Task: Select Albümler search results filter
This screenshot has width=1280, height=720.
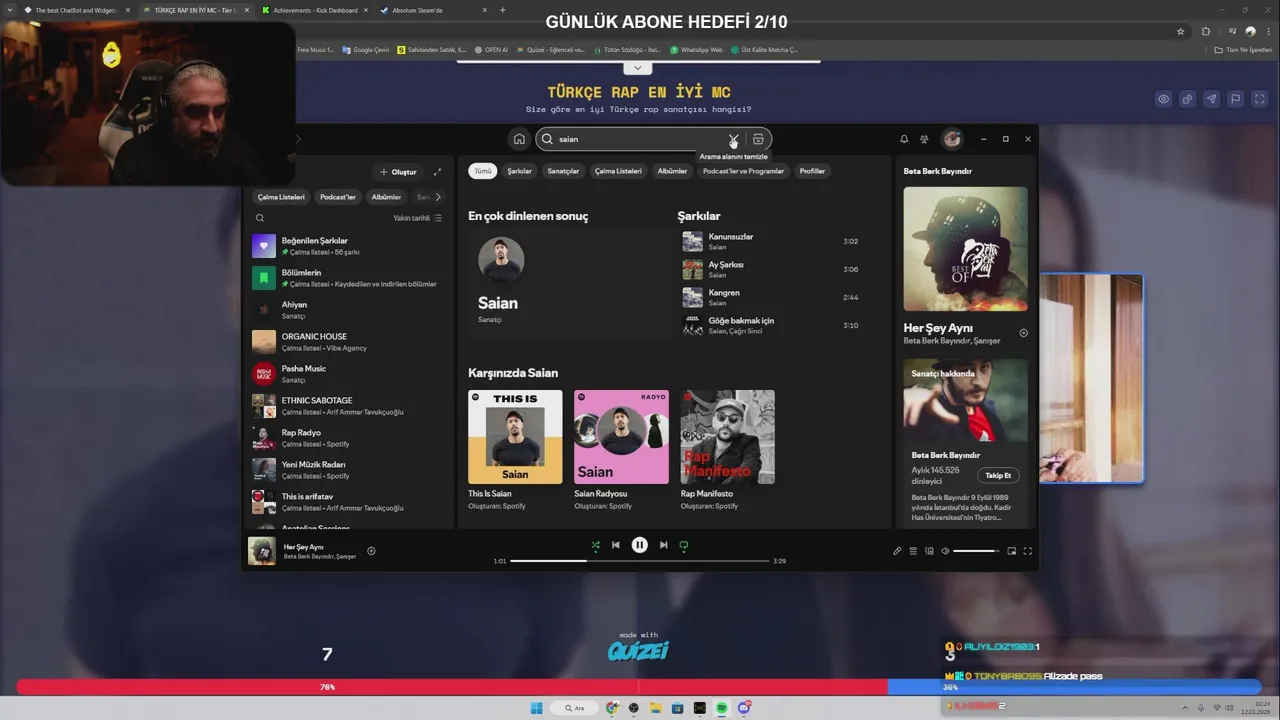Action: [672, 171]
